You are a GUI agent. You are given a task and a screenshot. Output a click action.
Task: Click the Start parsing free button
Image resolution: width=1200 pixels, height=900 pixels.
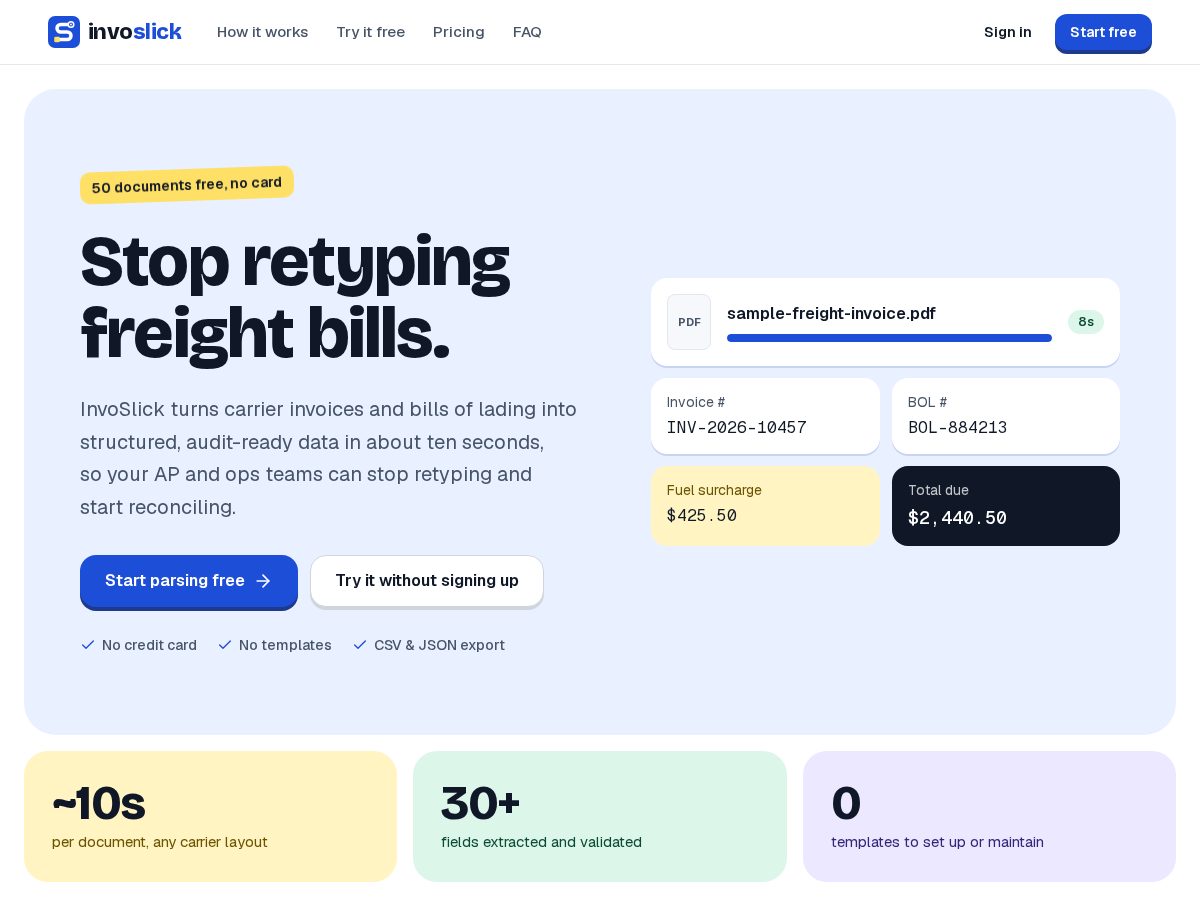click(189, 582)
